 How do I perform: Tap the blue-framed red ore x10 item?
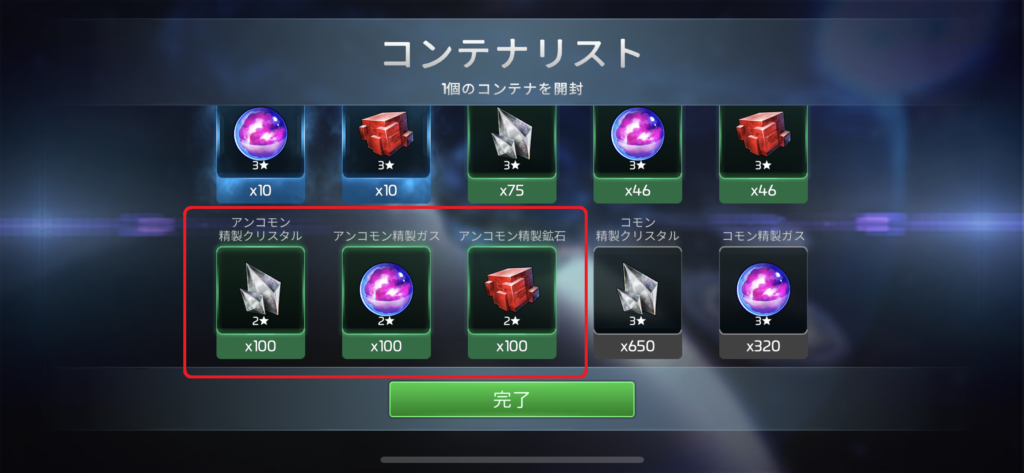(386, 154)
